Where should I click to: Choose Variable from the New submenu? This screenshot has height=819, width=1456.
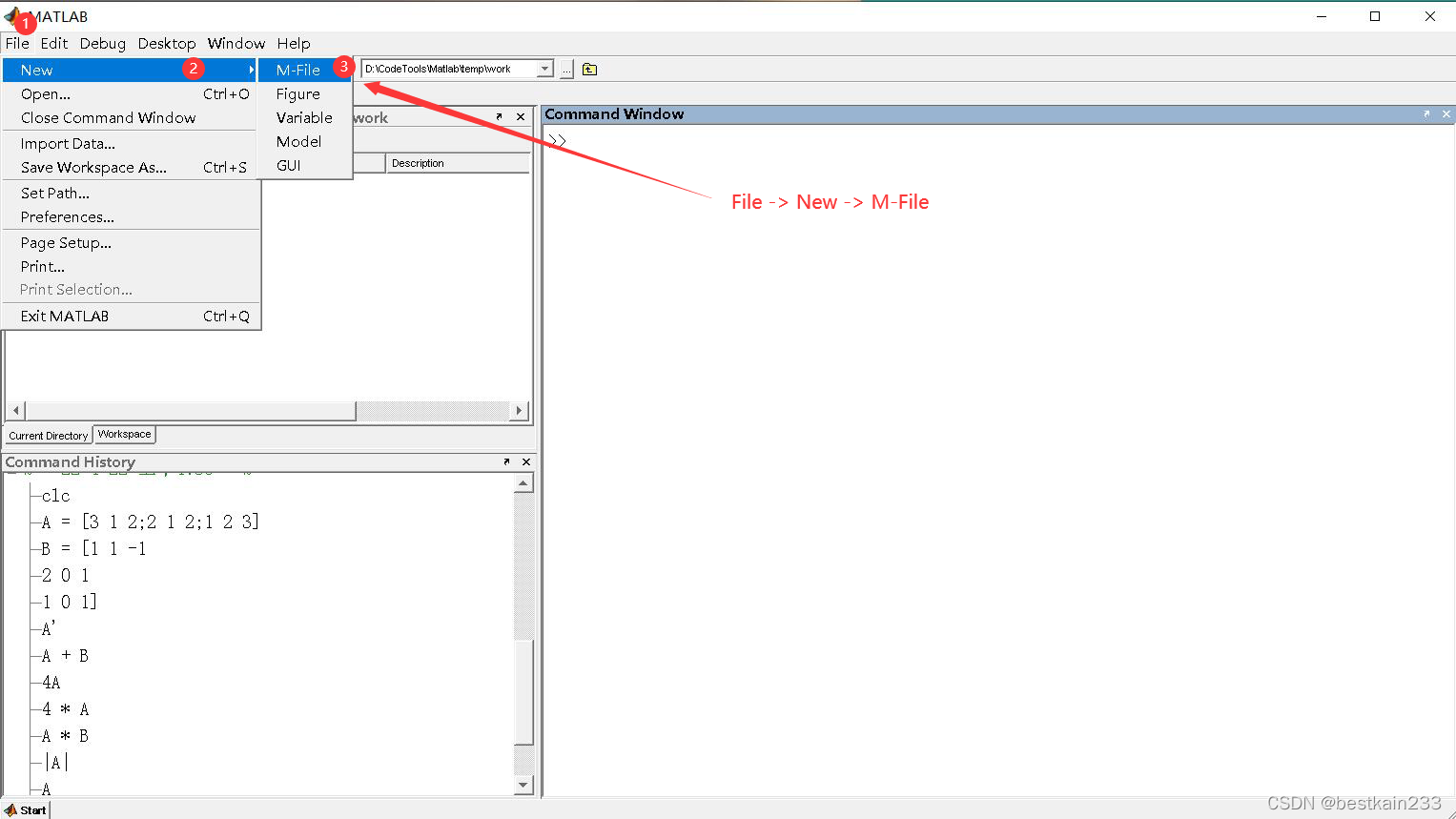[305, 117]
